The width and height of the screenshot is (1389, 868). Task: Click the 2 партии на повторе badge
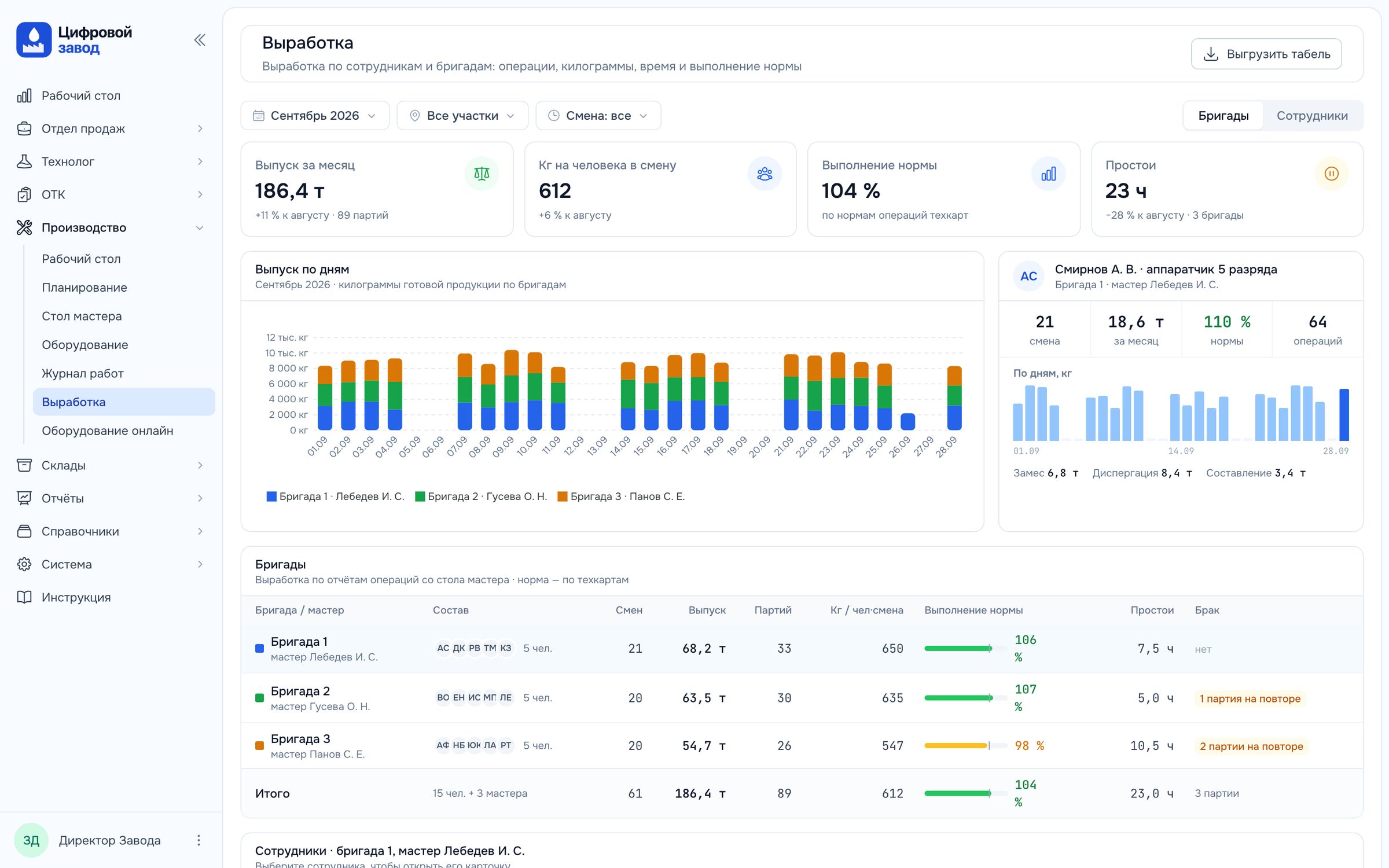pyautogui.click(x=1251, y=746)
